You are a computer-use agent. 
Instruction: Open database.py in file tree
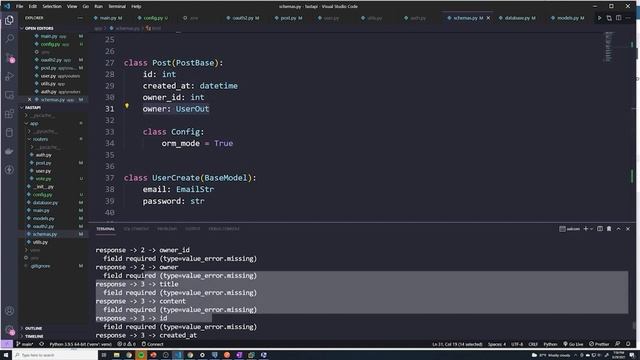(x=45, y=202)
